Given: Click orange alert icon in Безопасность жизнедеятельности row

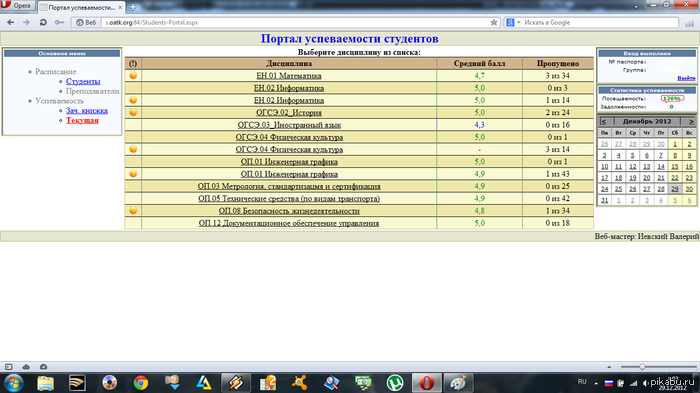Looking at the screenshot, I should click(133, 210).
